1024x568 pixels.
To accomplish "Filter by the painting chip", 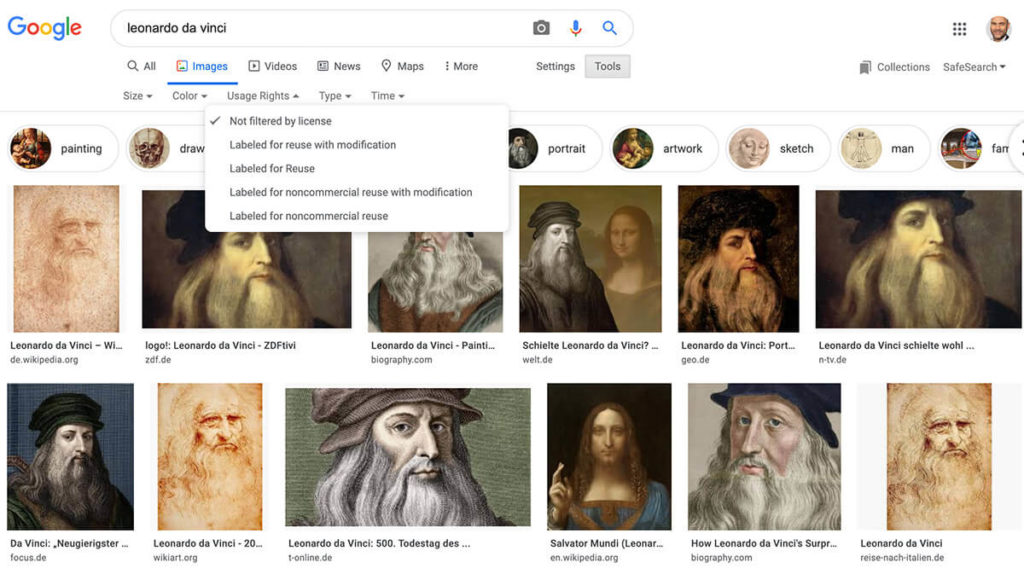I will coord(63,149).
